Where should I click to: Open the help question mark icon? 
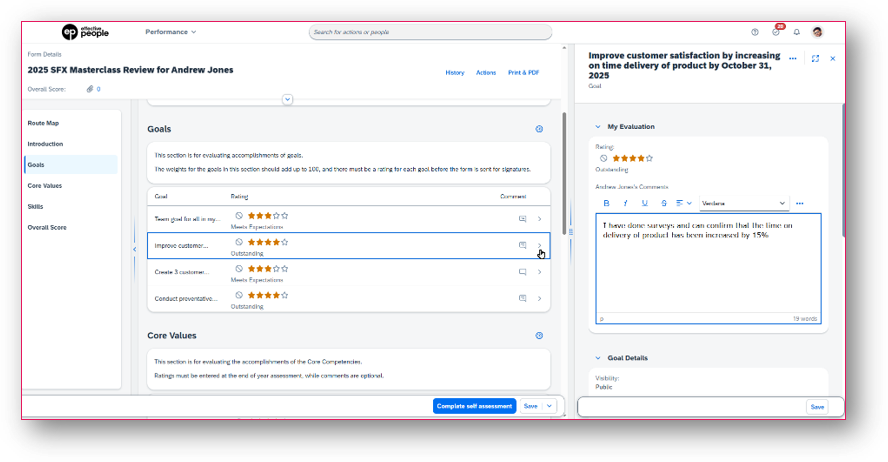(755, 32)
